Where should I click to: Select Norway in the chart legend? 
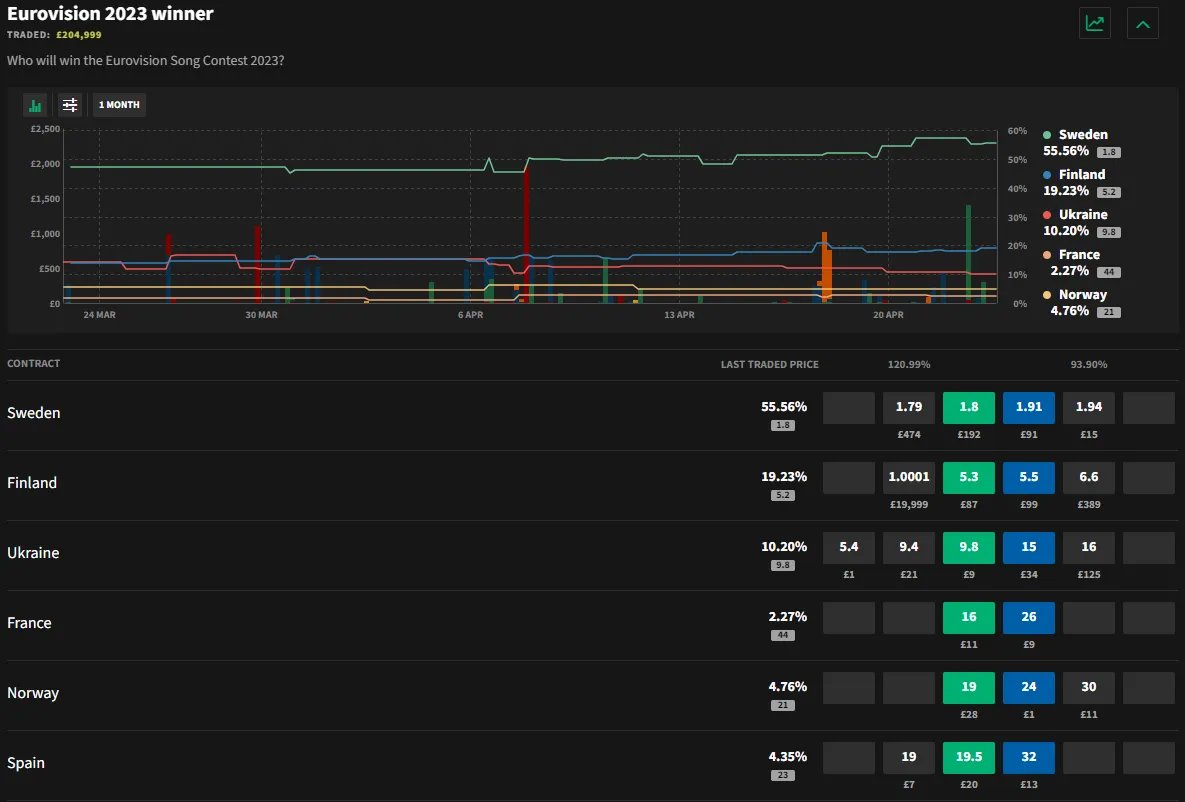(x=1082, y=295)
